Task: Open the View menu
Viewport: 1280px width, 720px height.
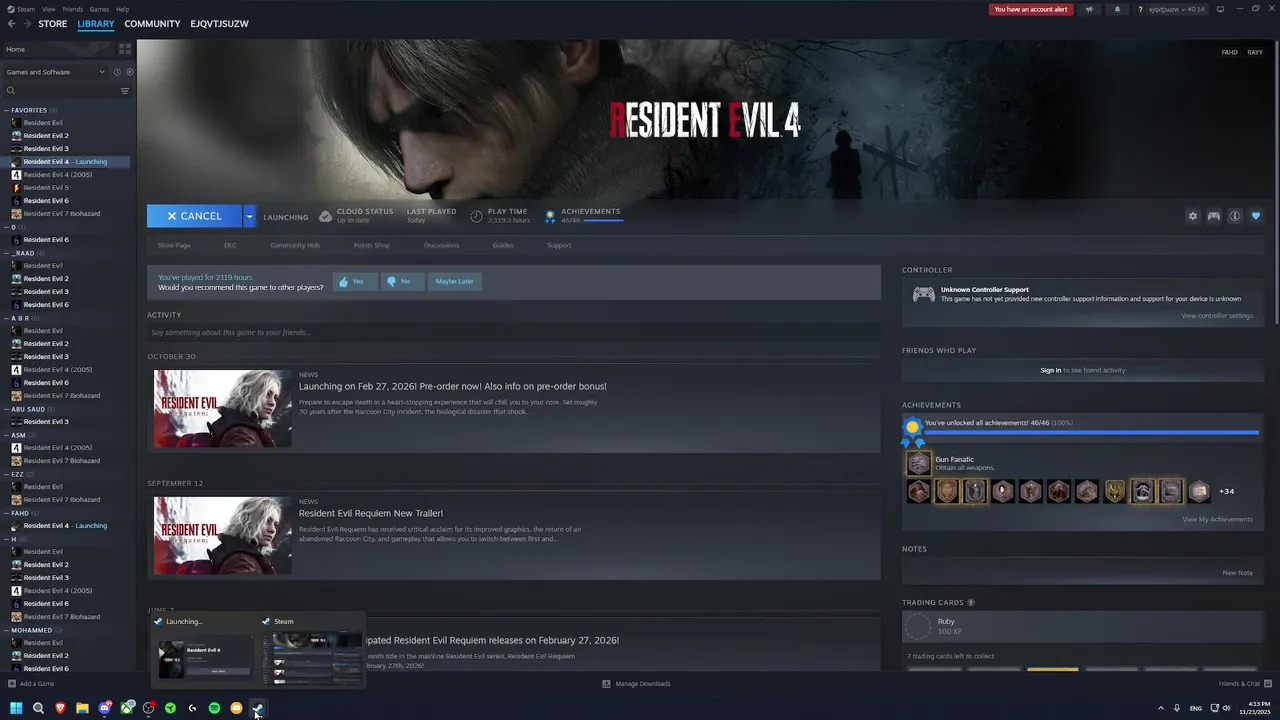Action: 48,9
